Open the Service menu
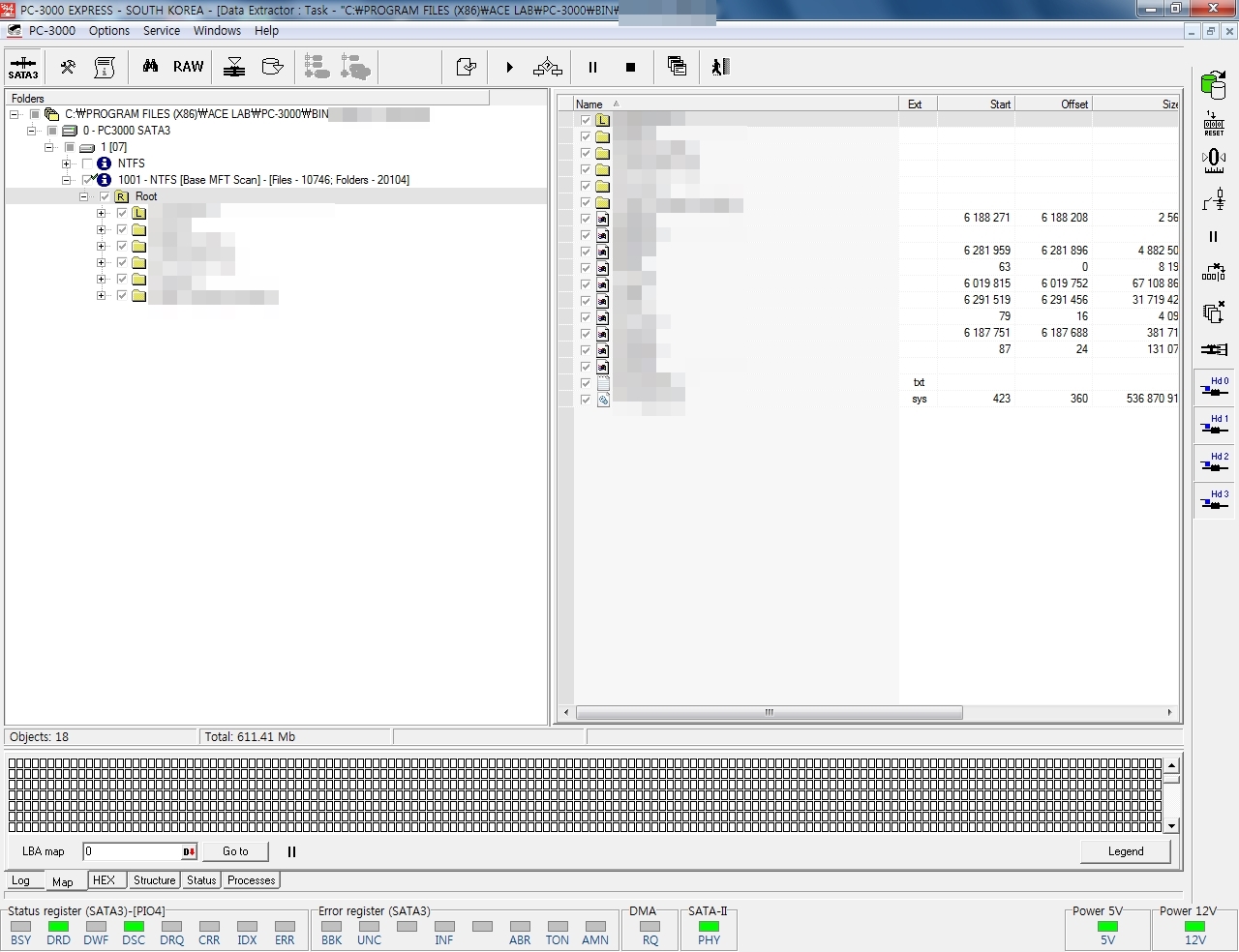 [x=162, y=31]
